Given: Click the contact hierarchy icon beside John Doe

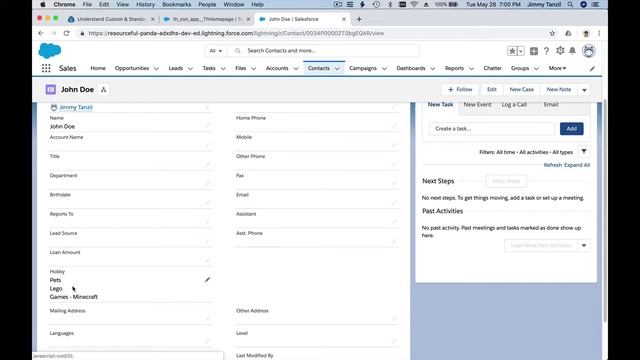Looking at the screenshot, I should point(104,89).
